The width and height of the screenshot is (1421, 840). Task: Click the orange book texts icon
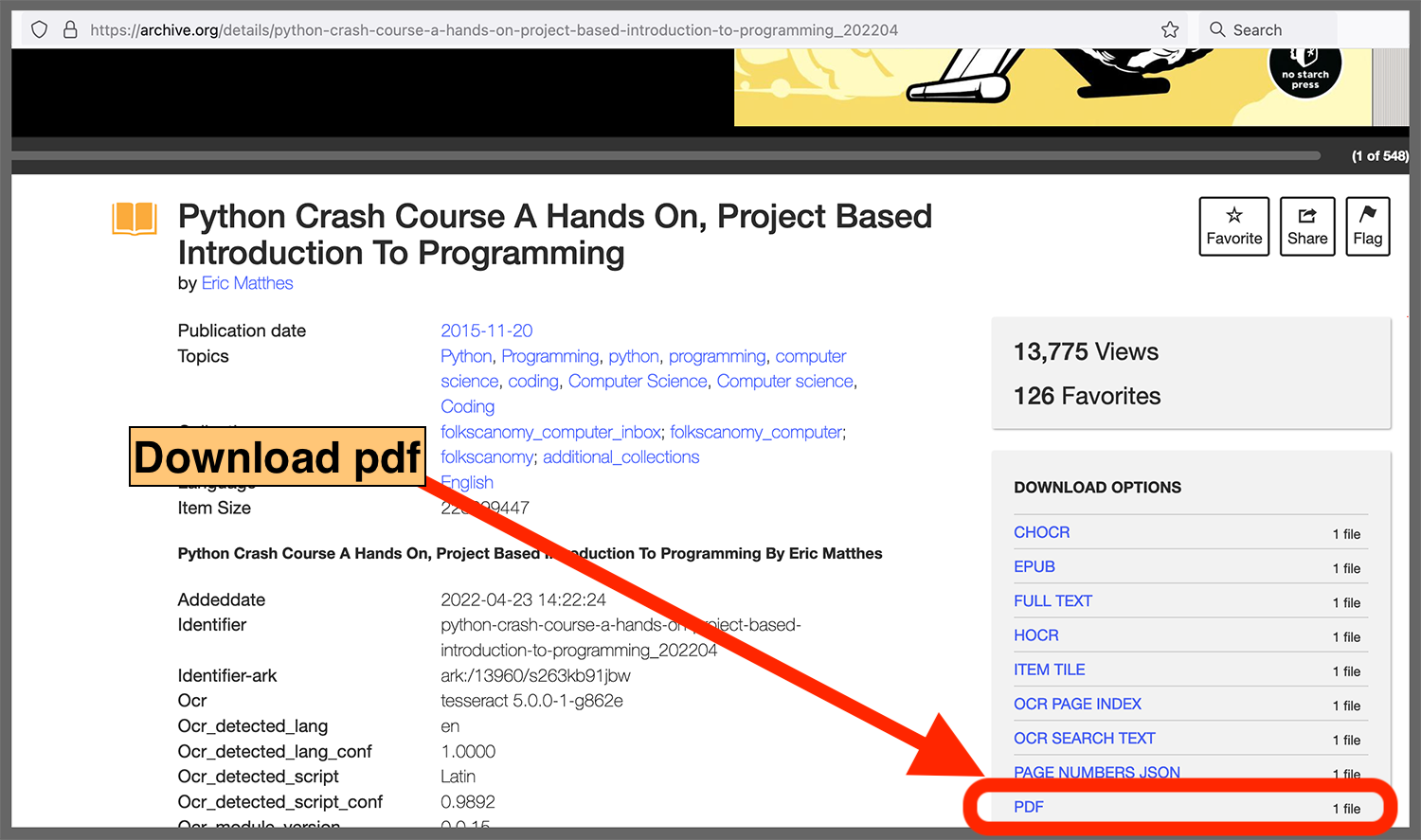coord(135,218)
